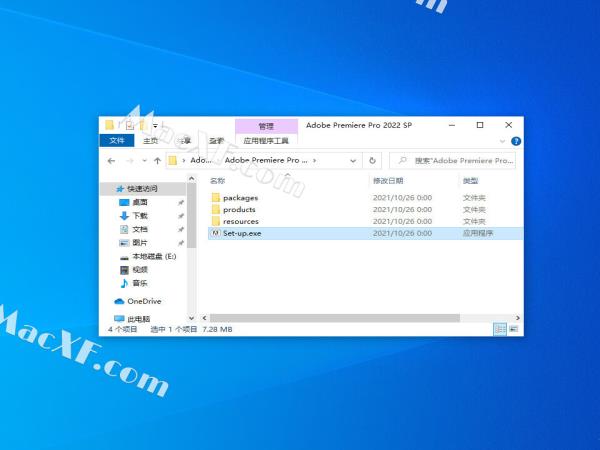Click date cell in the products row
Screen dimensions: 600x450
coord(403,210)
